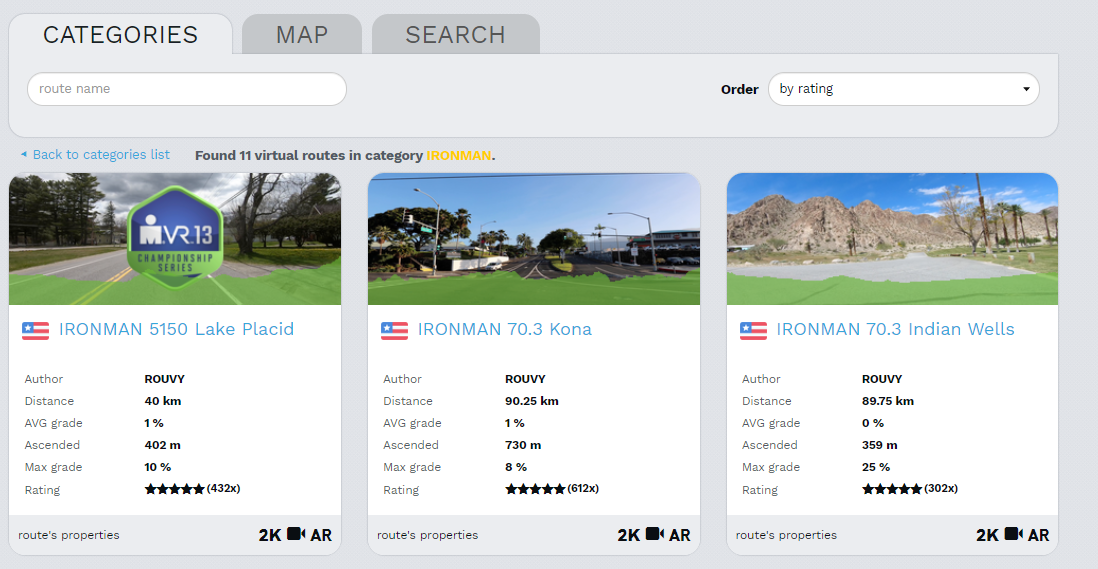Click the 2K badge on Indian Wells card
This screenshot has width=1098, height=569.
point(987,535)
